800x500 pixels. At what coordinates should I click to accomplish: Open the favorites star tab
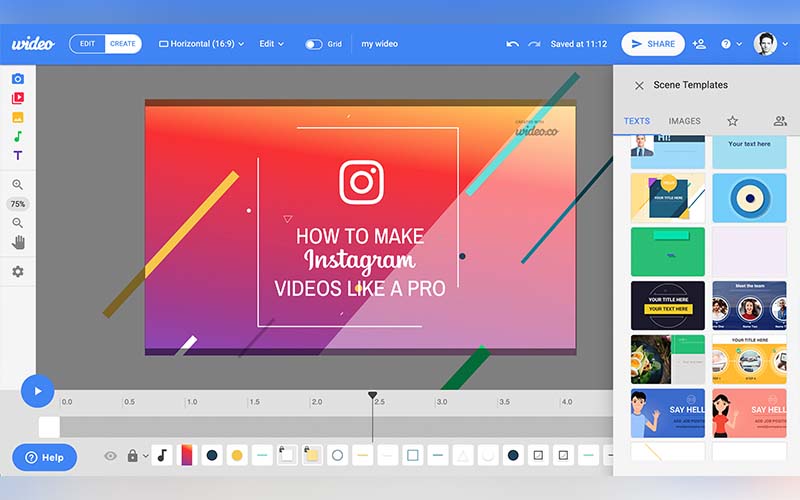[x=733, y=121]
